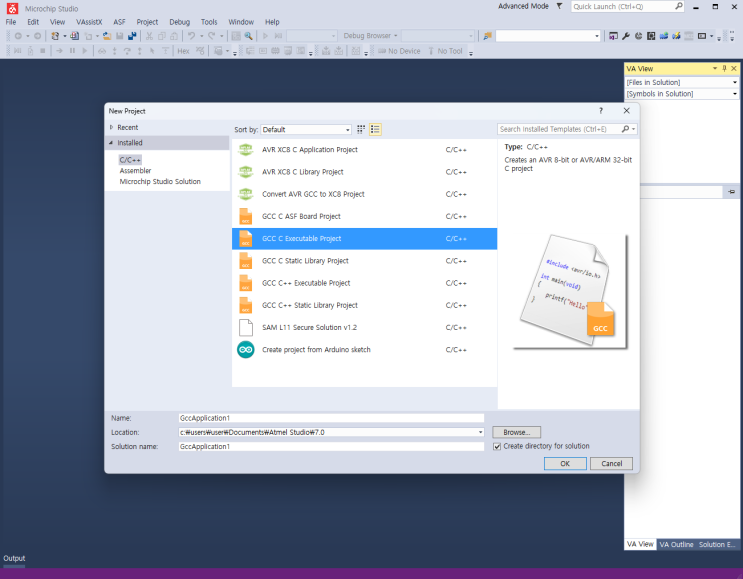Click the Browse... button
Screen dimensions: 743x579
(516, 432)
